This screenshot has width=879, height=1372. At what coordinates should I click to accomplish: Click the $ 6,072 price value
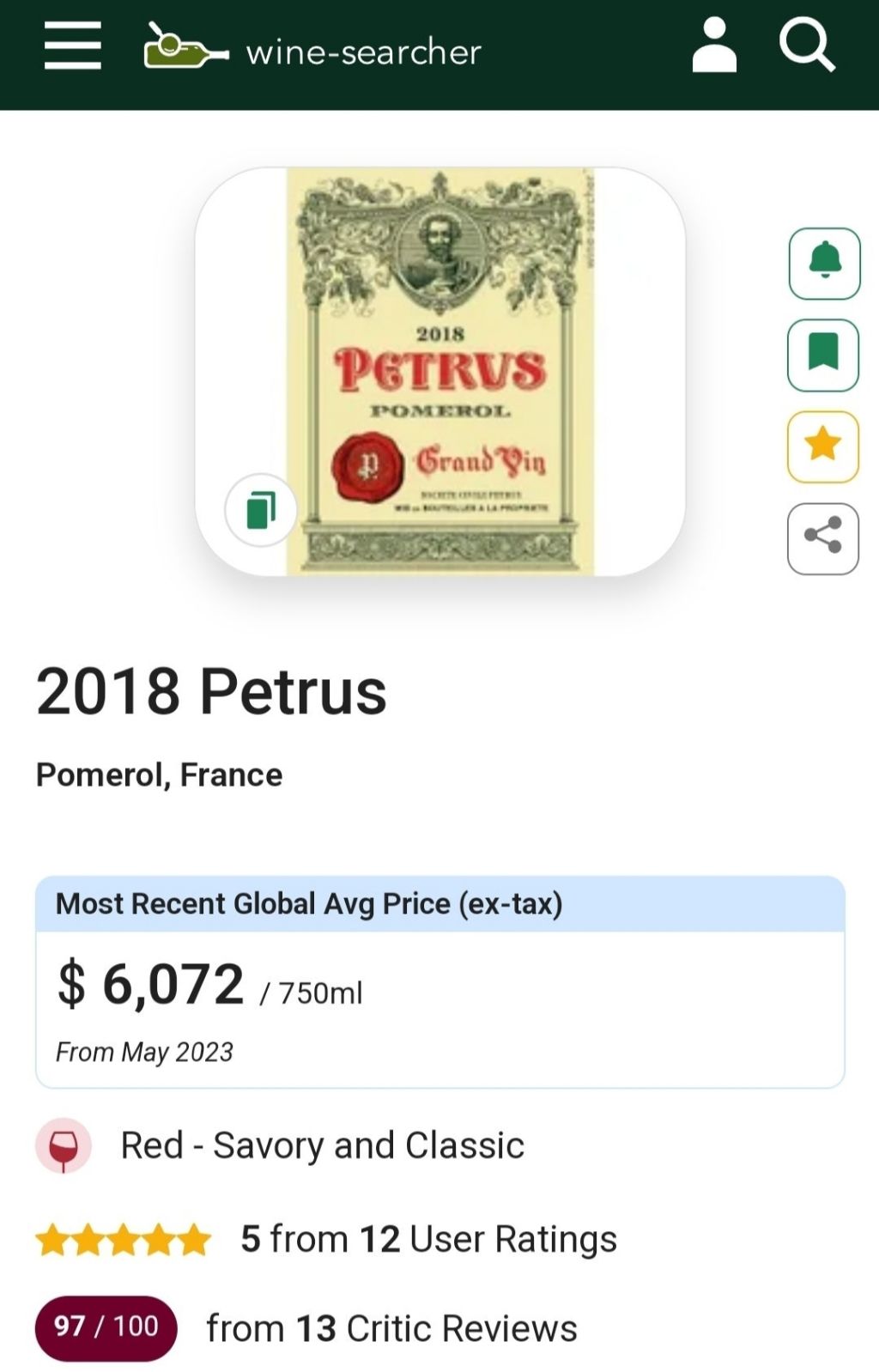tap(151, 984)
